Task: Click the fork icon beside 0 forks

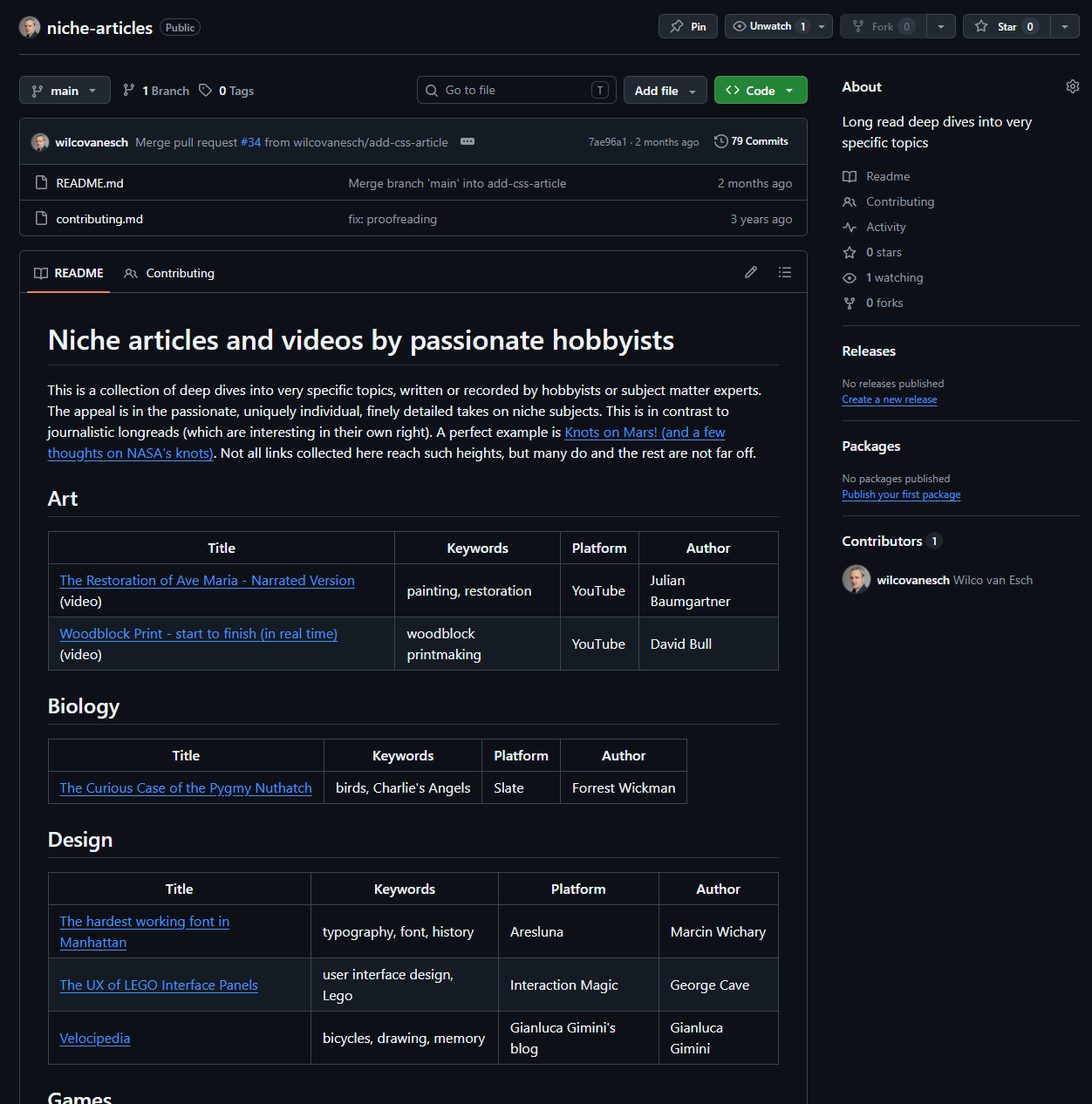Action: (850, 303)
